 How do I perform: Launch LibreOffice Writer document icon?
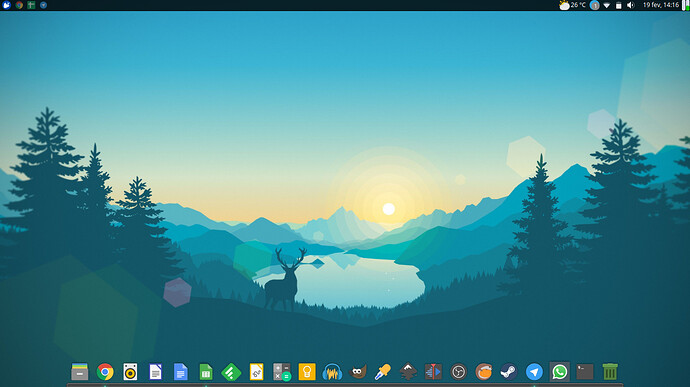tap(155, 372)
